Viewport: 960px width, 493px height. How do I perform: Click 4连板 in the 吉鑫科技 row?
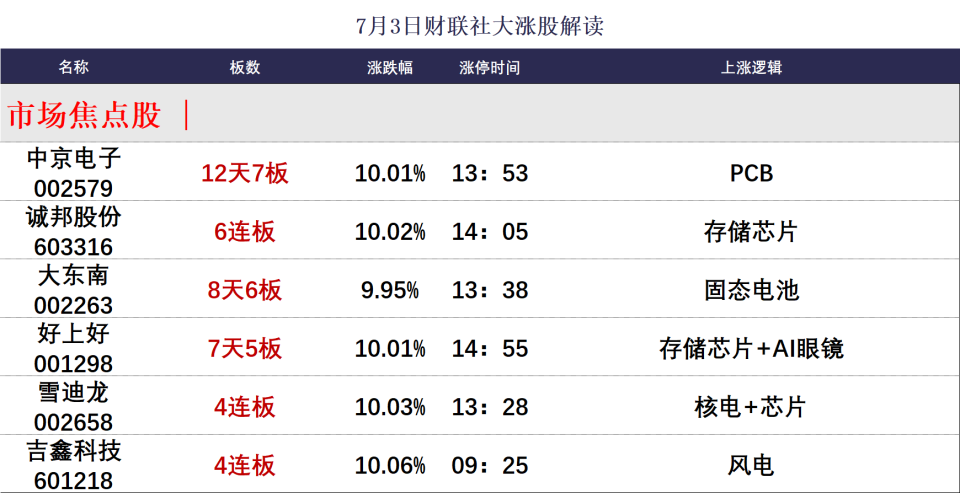coord(245,466)
